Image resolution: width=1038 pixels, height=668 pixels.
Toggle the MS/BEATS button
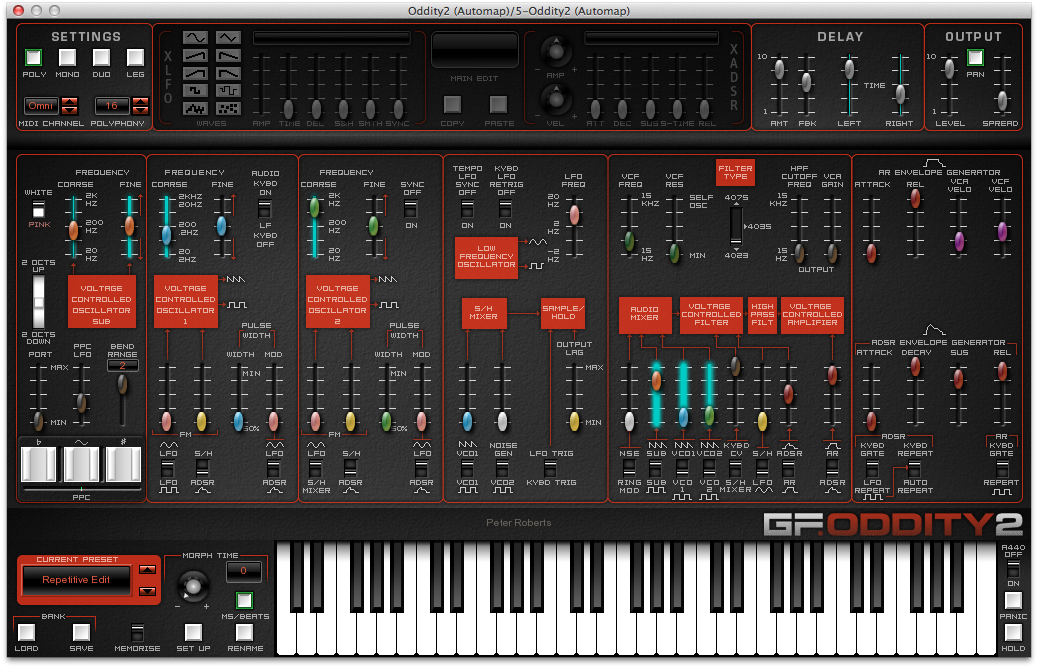244,600
